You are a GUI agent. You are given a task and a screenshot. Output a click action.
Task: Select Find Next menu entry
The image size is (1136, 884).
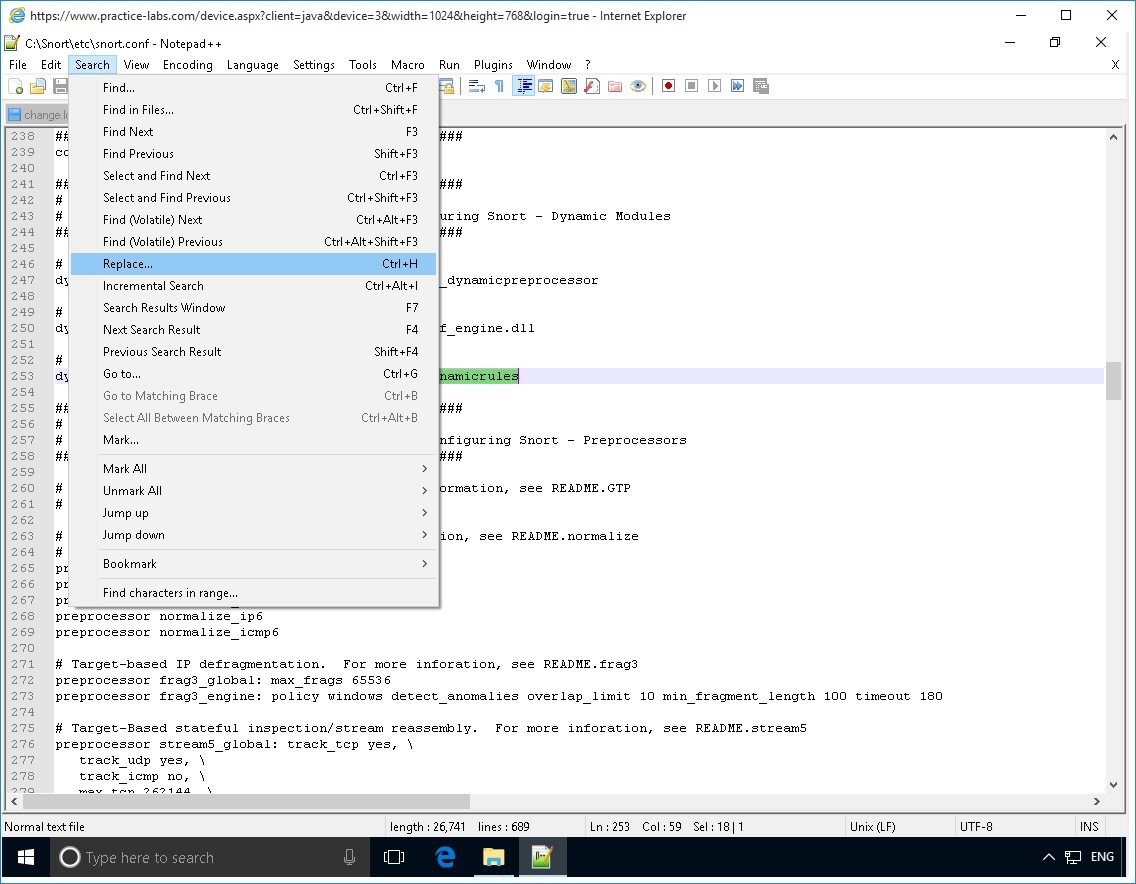(x=254, y=132)
